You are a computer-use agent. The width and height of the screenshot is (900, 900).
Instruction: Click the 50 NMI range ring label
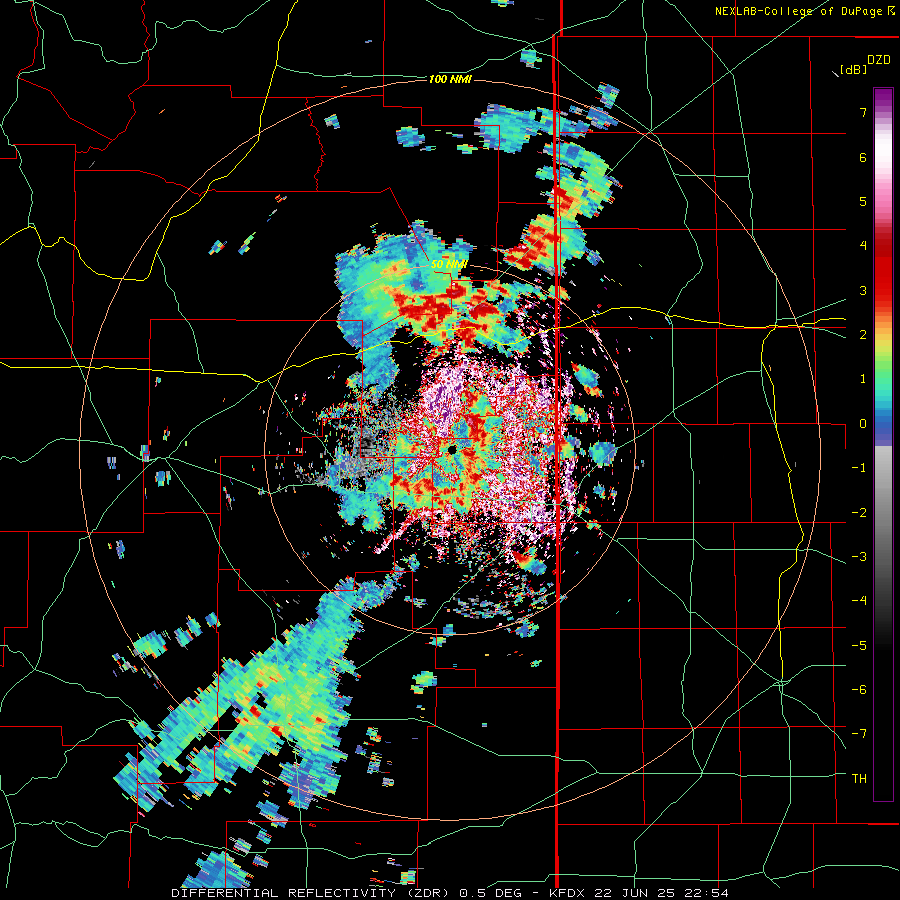[x=449, y=265]
